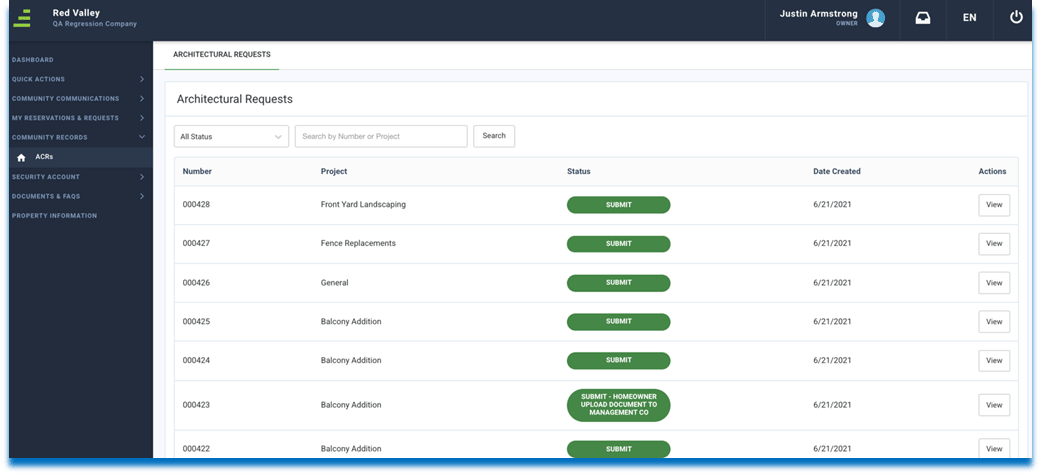Viewport: 1041px width, 475px height.
Task: Switch language via the EN button
Action: 969,18
